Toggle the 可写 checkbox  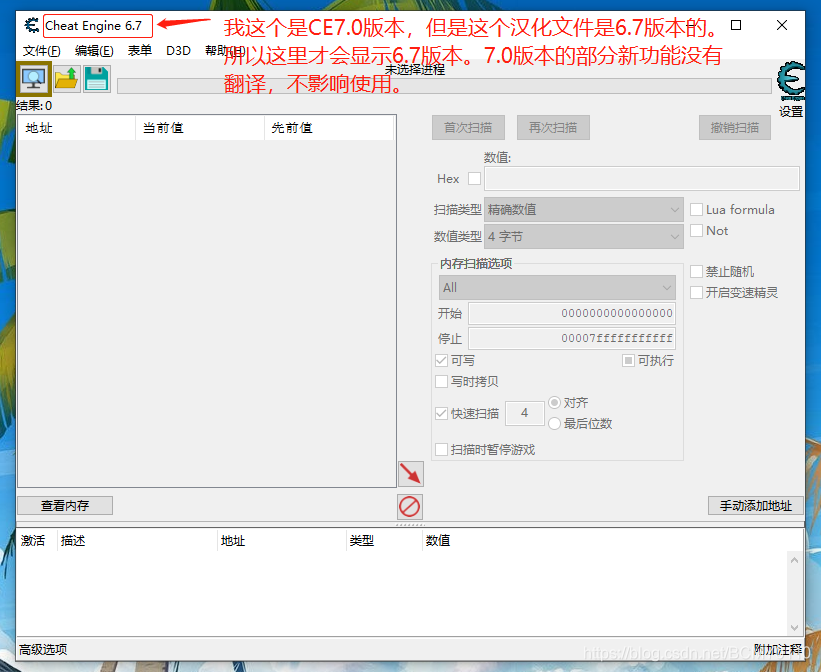tap(441, 360)
